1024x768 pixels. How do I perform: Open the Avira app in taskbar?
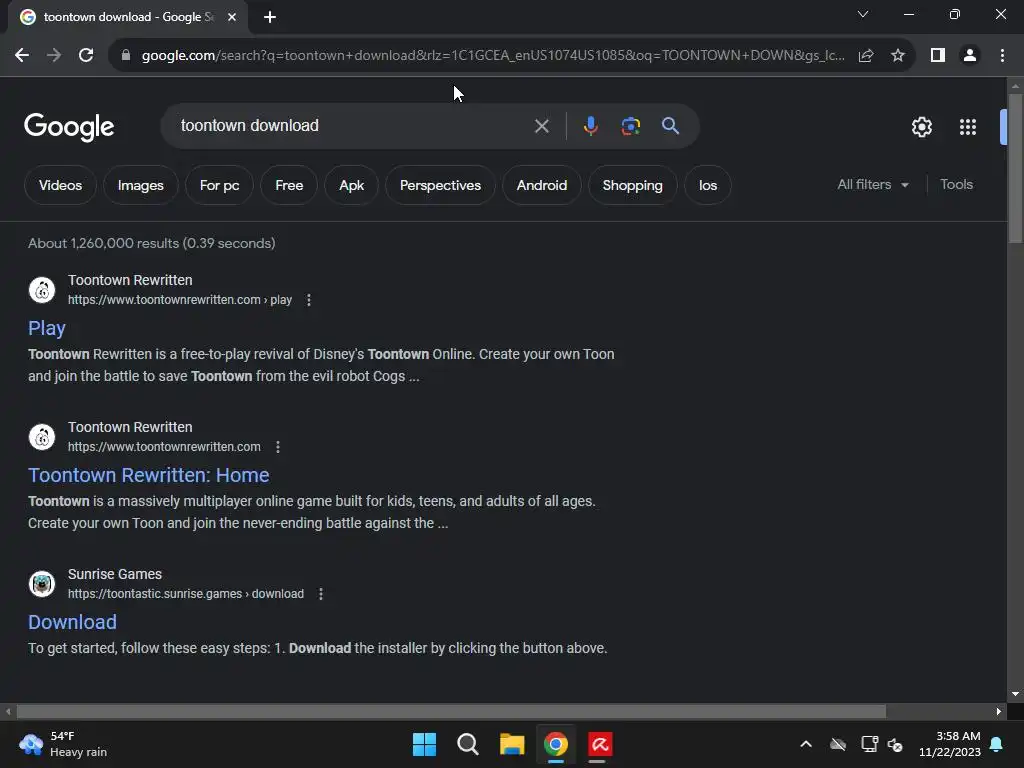point(600,744)
